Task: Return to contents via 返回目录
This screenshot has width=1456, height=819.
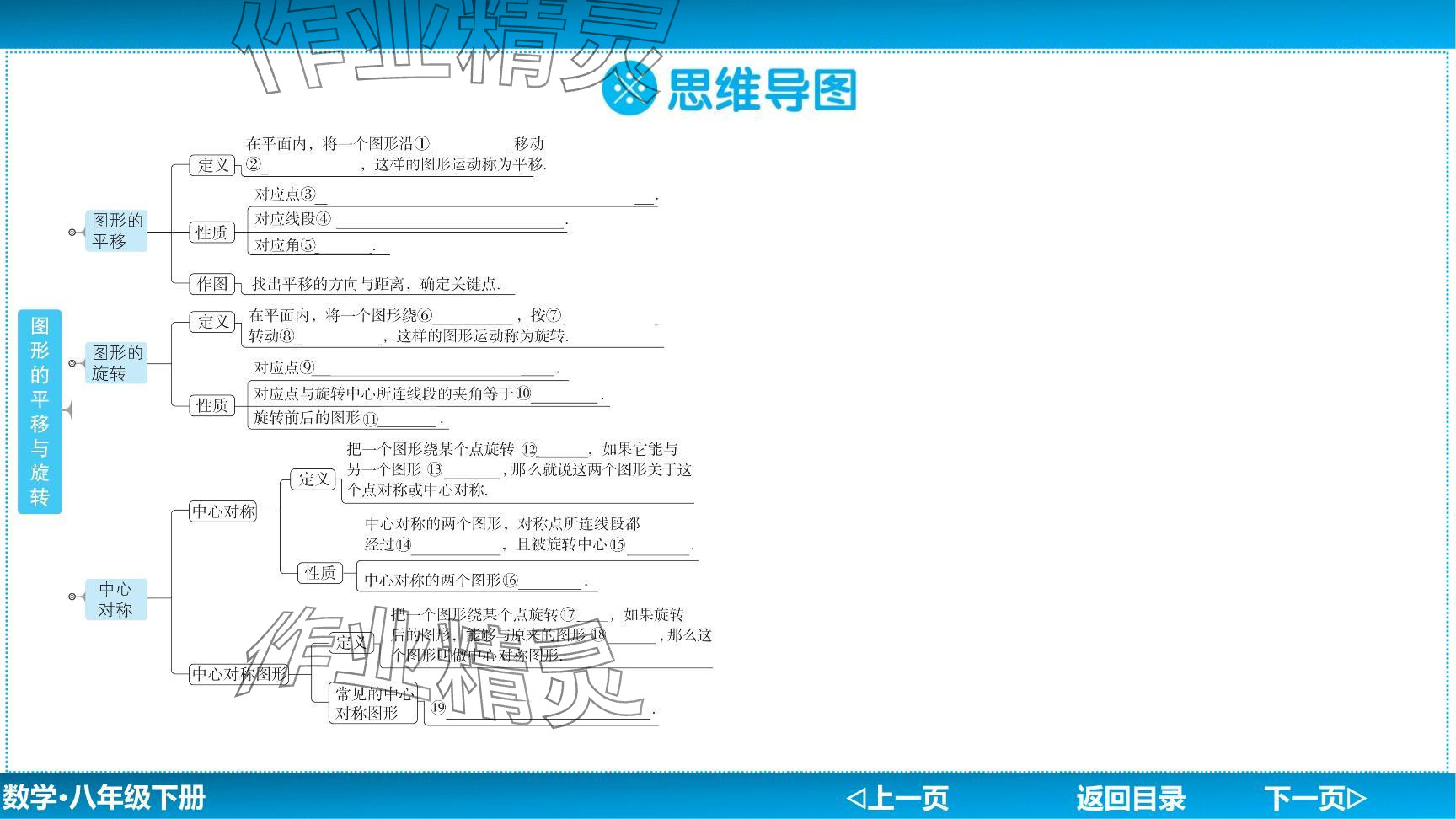Action: click(x=1130, y=797)
